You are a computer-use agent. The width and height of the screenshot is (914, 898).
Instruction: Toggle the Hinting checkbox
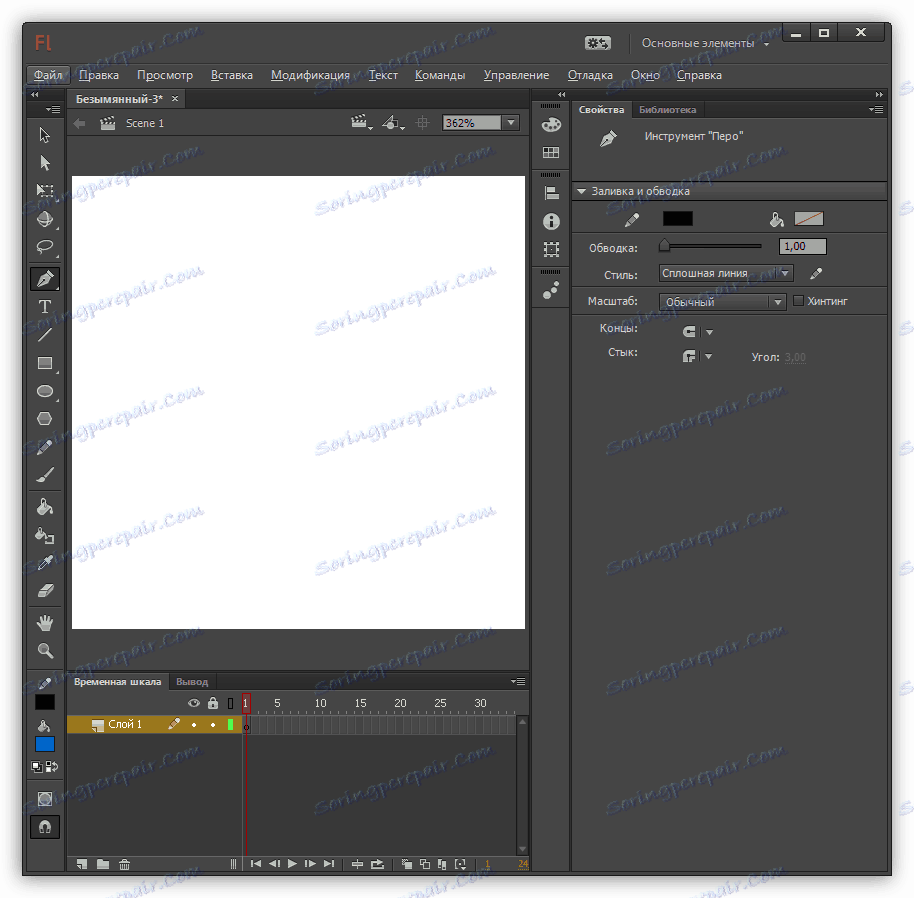(799, 301)
